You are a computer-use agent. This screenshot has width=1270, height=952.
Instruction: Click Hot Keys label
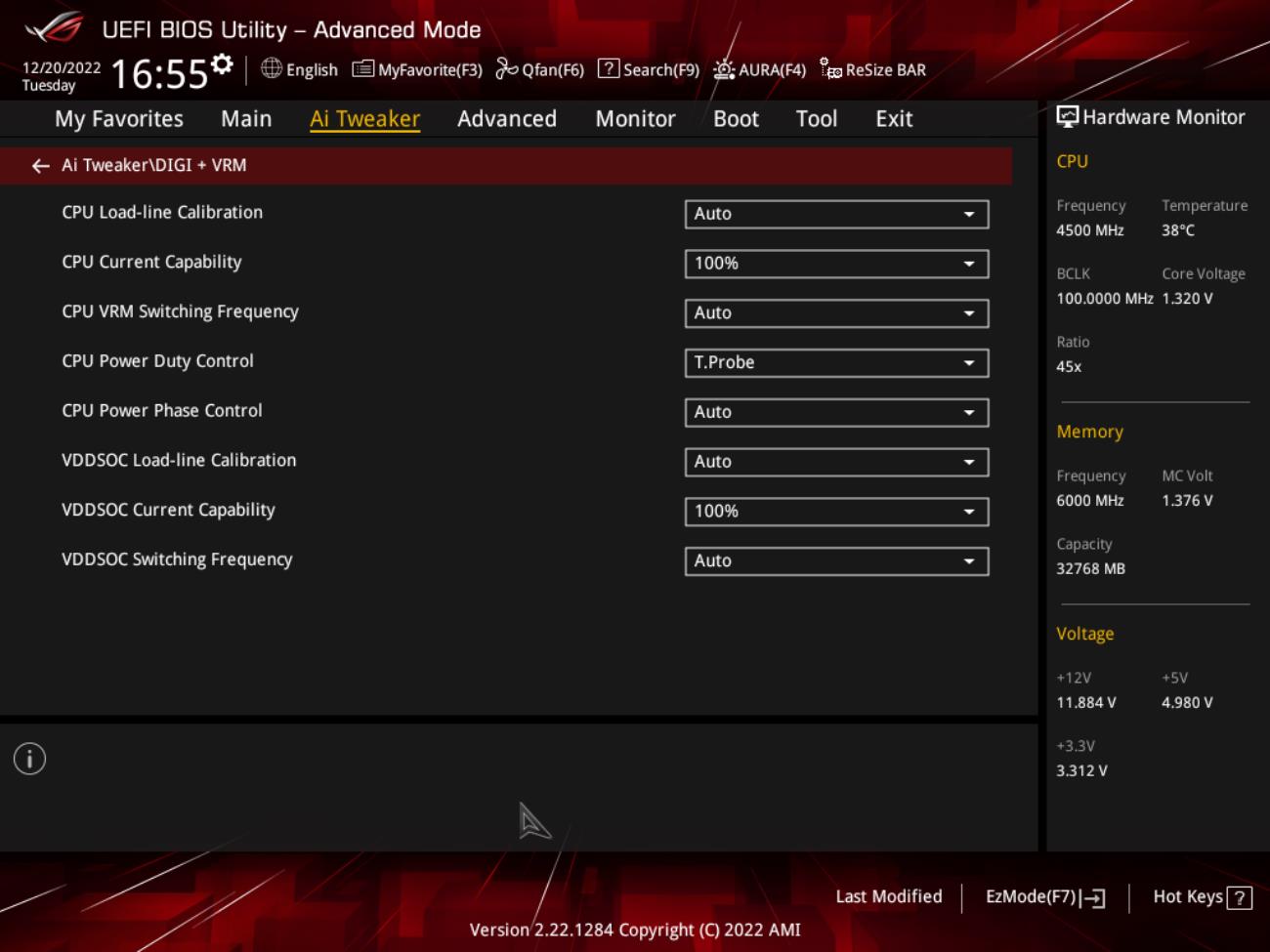pos(1188,896)
